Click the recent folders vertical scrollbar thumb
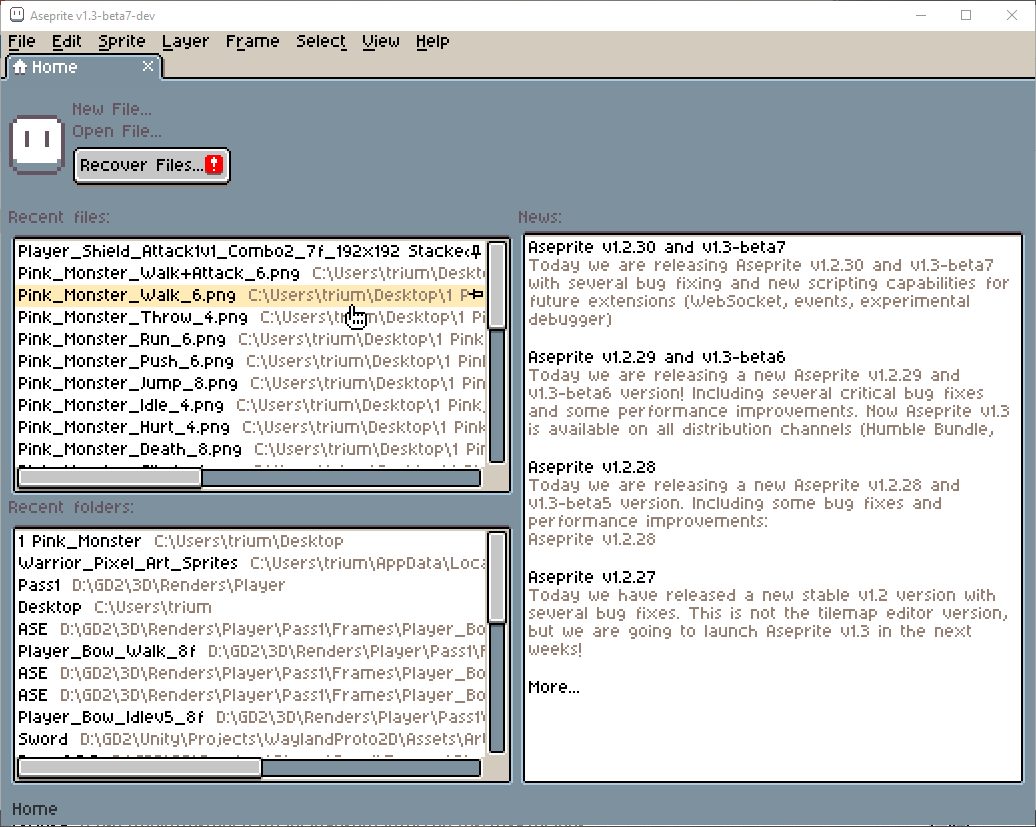 coord(498,577)
